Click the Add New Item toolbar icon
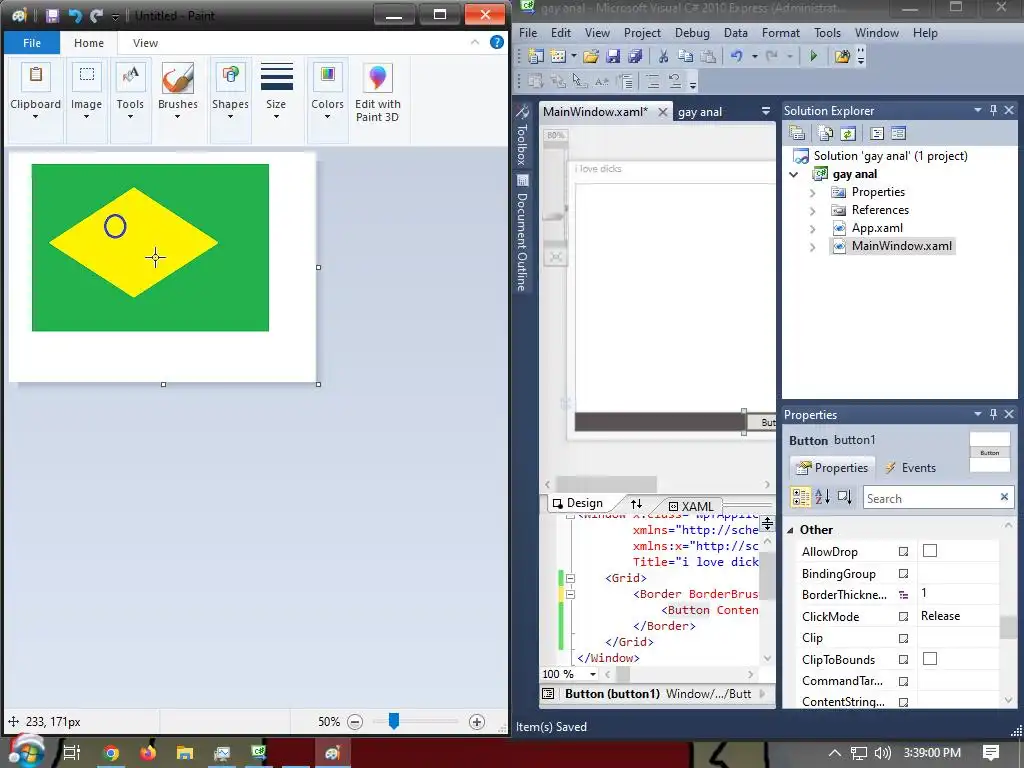 [558, 56]
